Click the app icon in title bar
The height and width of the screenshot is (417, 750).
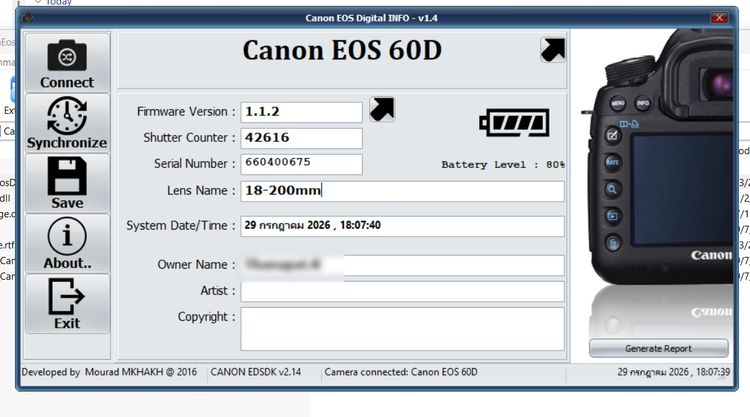click(x=28, y=18)
